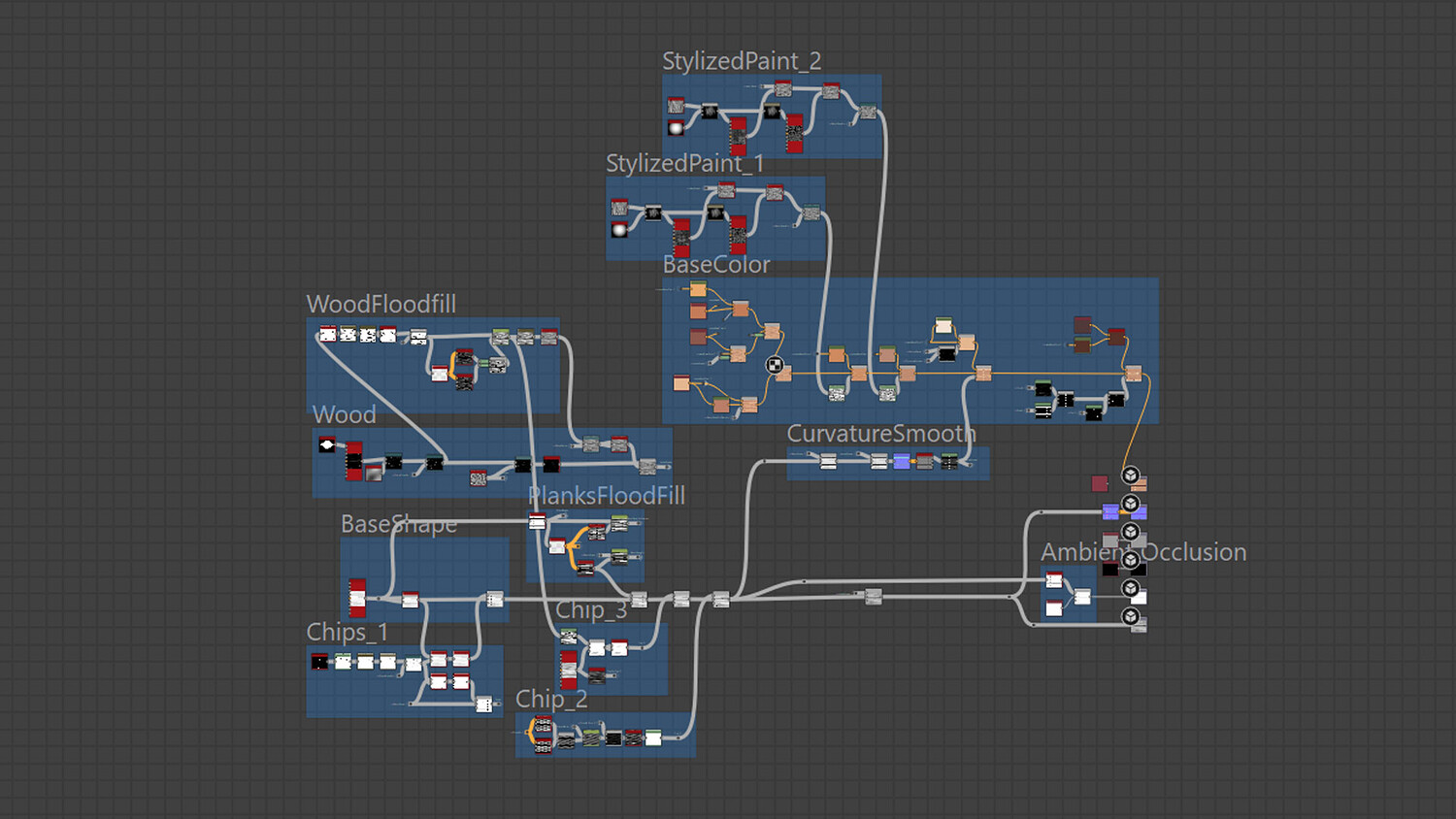This screenshot has height=819, width=1456.
Task: Click cube badge on bottom-most output node
Action: pos(1131,616)
